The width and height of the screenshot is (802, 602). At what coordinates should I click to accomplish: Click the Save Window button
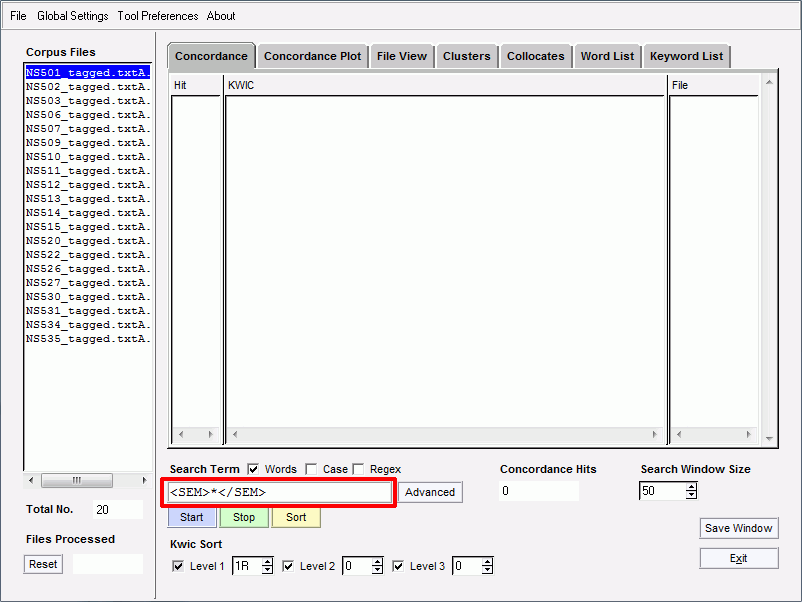[738, 528]
